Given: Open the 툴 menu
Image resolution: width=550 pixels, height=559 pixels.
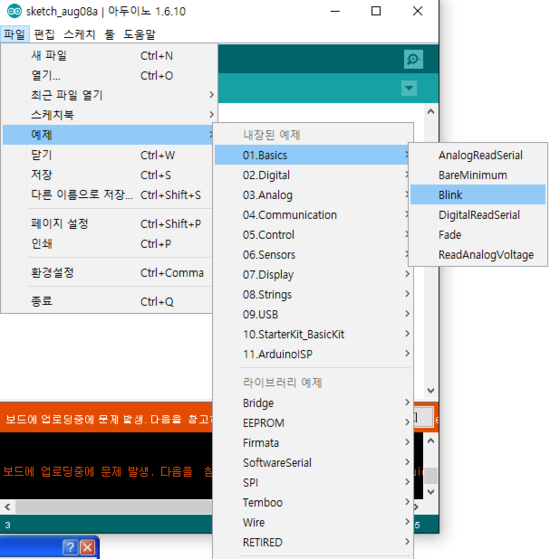Looking at the screenshot, I should [x=109, y=35].
